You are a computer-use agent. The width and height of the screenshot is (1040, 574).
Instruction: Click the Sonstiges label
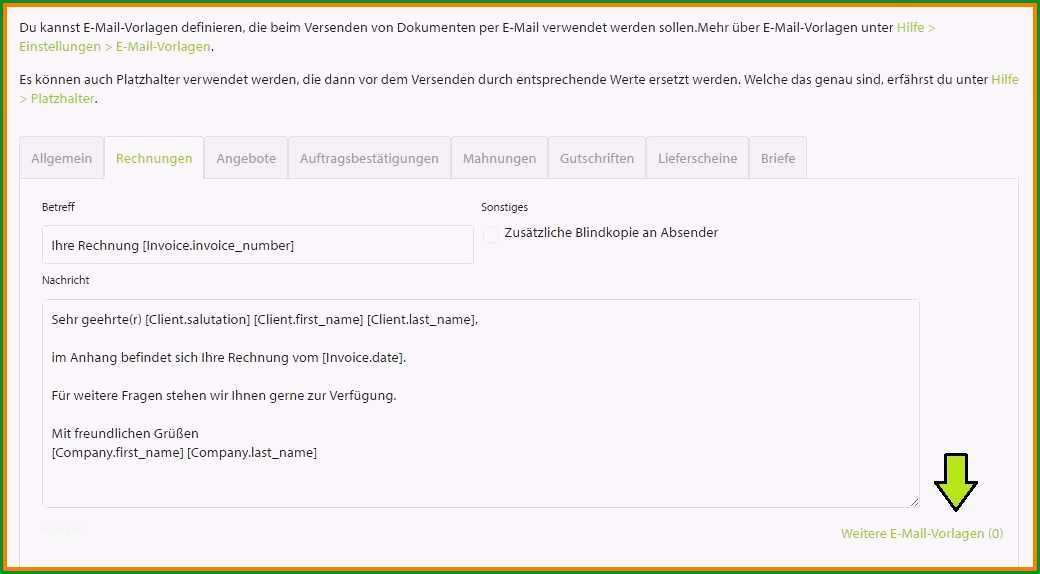(x=505, y=207)
